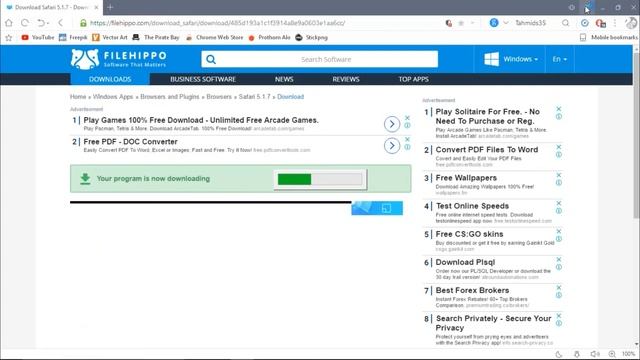
Task: Click Home breadcrumb link
Action: click(78, 97)
